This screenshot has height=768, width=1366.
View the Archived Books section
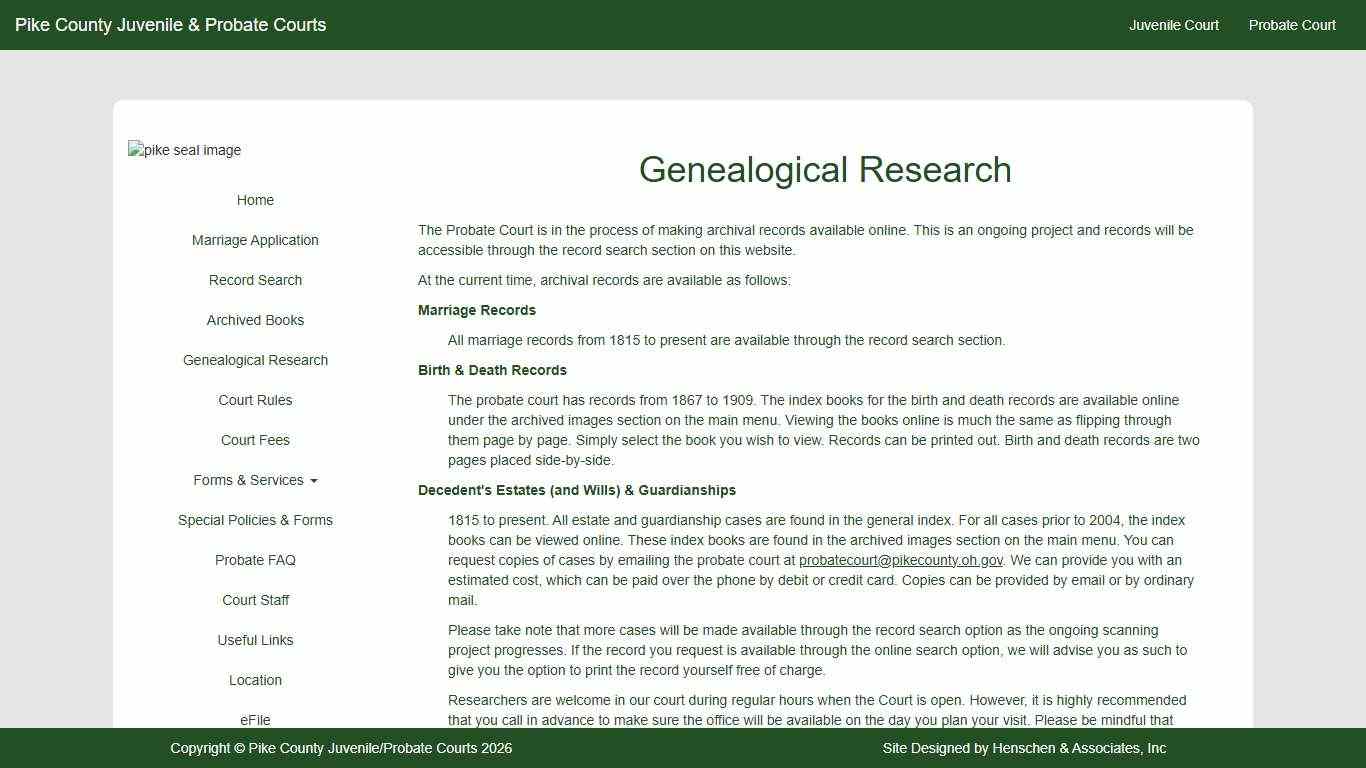click(255, 320)
